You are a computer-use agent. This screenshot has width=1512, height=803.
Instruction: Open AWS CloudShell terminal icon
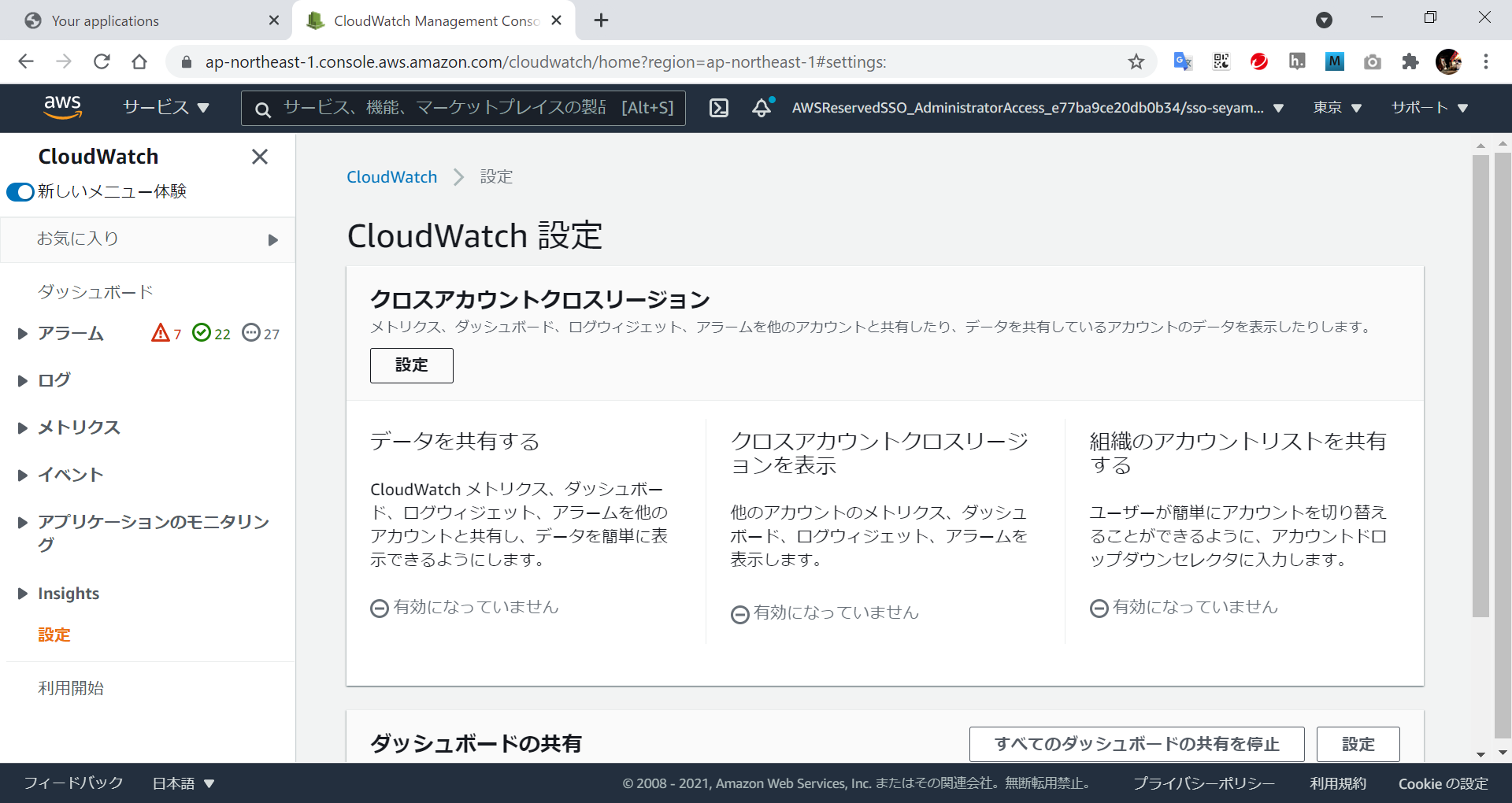(x=718, y=108)
